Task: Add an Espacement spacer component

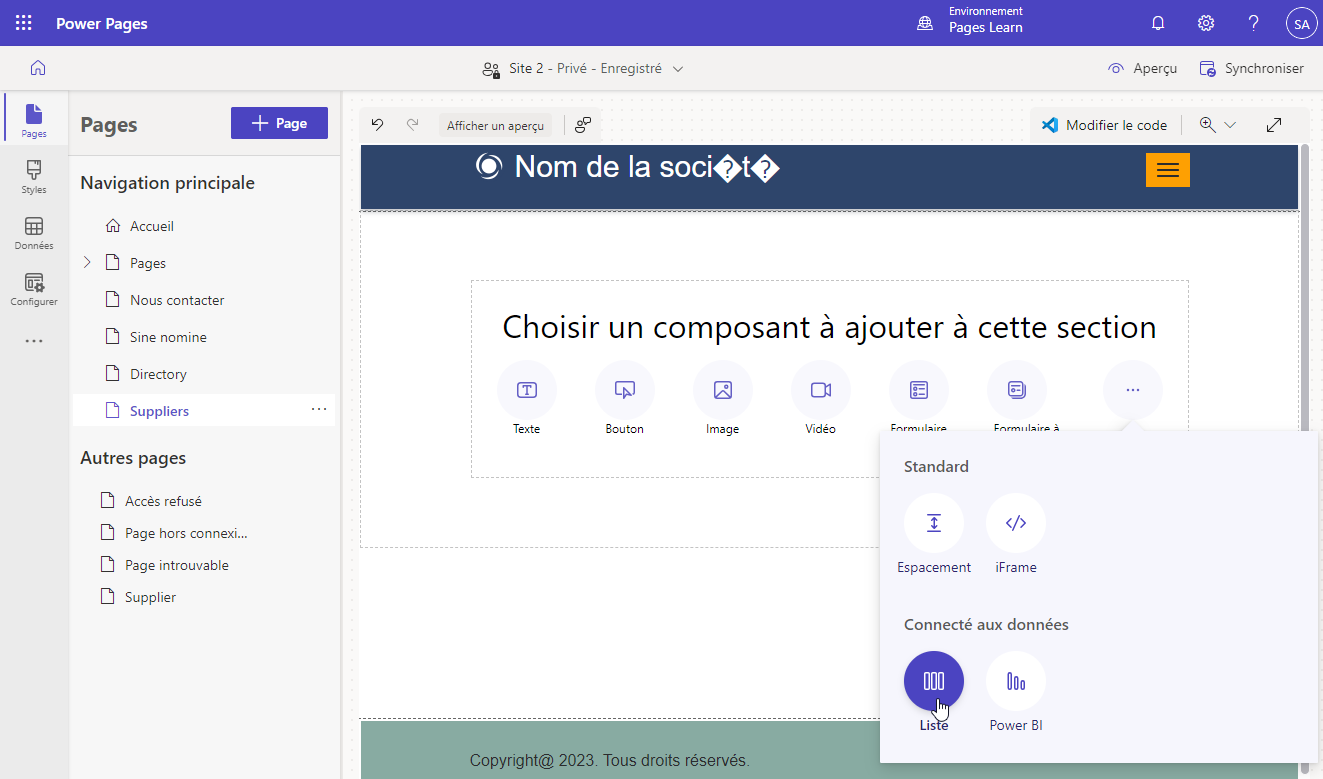Action: tap(933, 523)
